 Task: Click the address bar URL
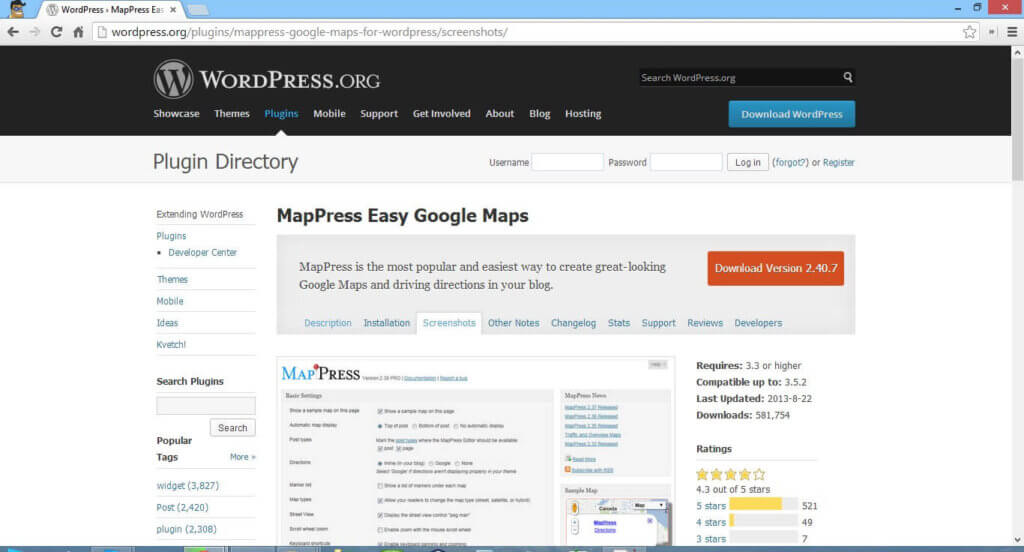click(x=310, y=32)
